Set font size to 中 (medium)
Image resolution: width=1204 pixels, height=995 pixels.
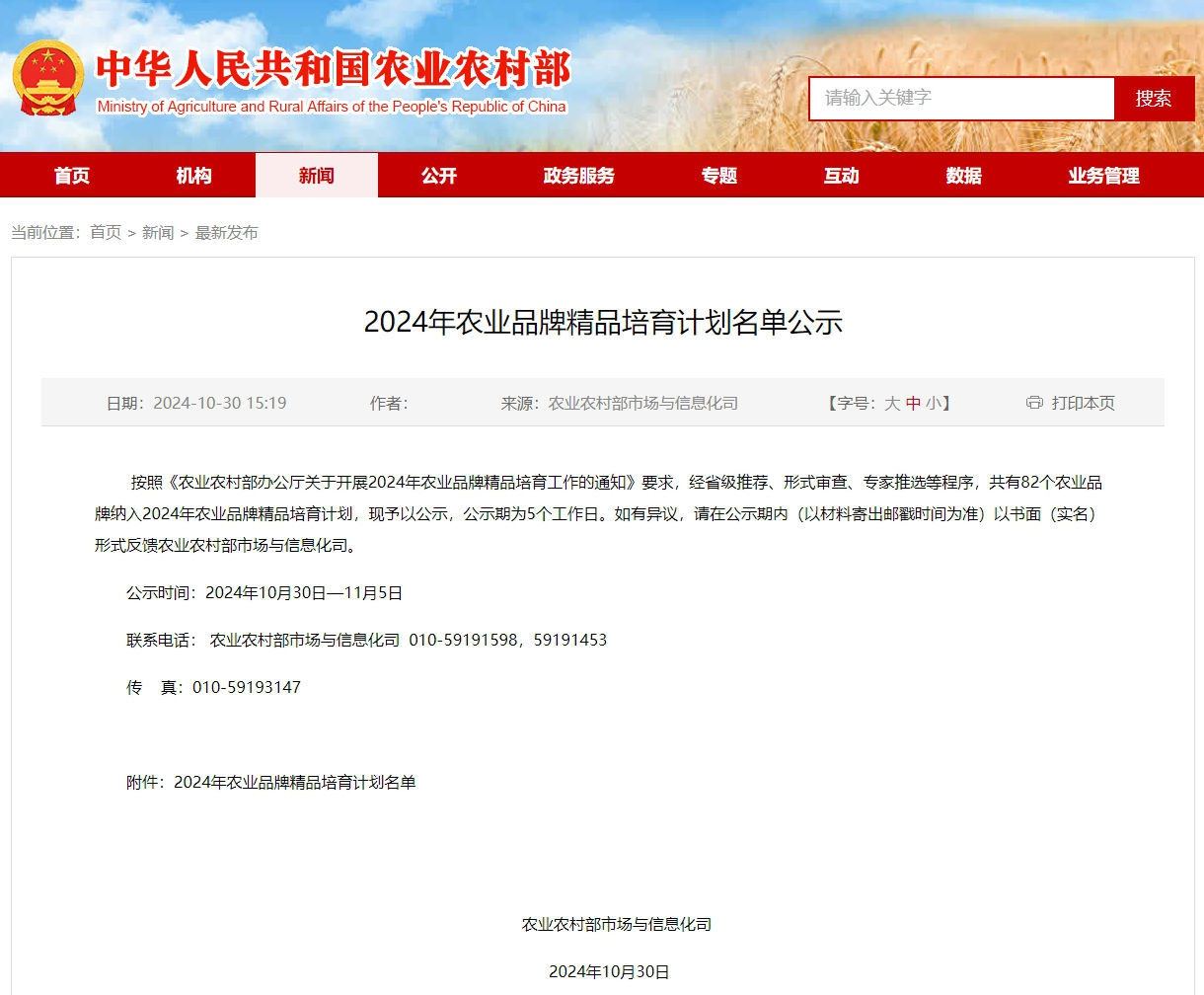point(913,404)
